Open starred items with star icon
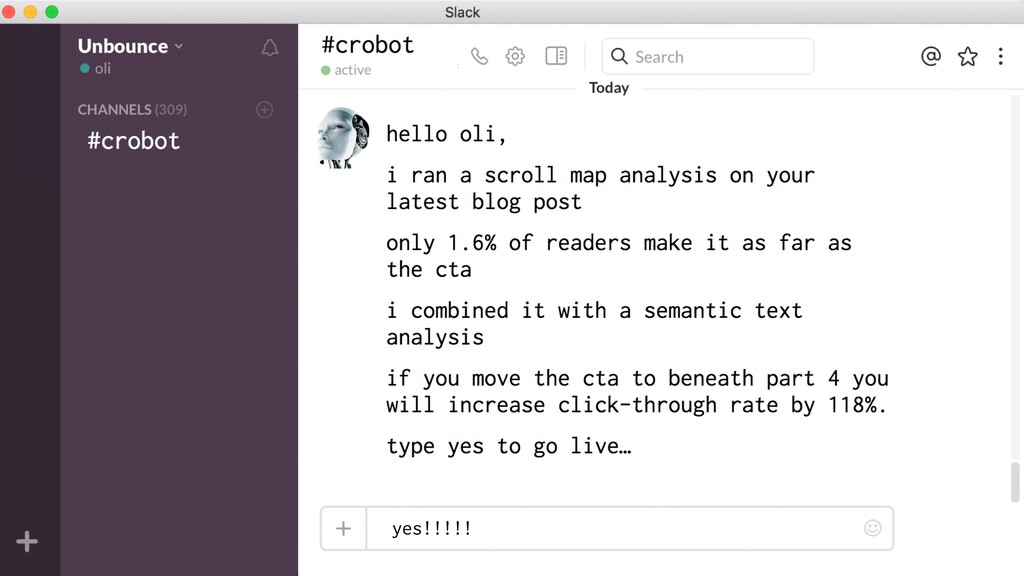 click(x=968, y=57)
